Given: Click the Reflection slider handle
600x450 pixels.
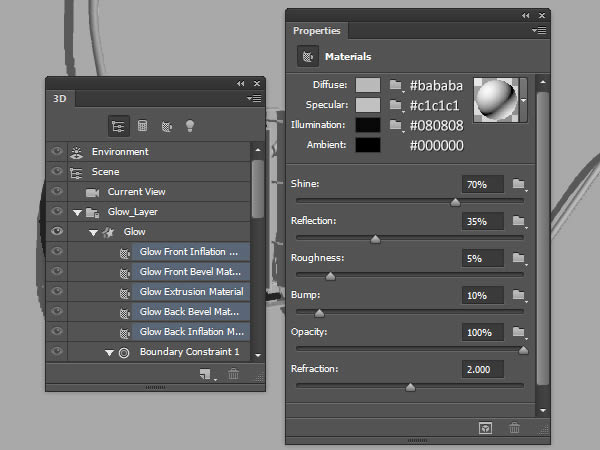Looking at the screenshot, I should pos(375,239).
